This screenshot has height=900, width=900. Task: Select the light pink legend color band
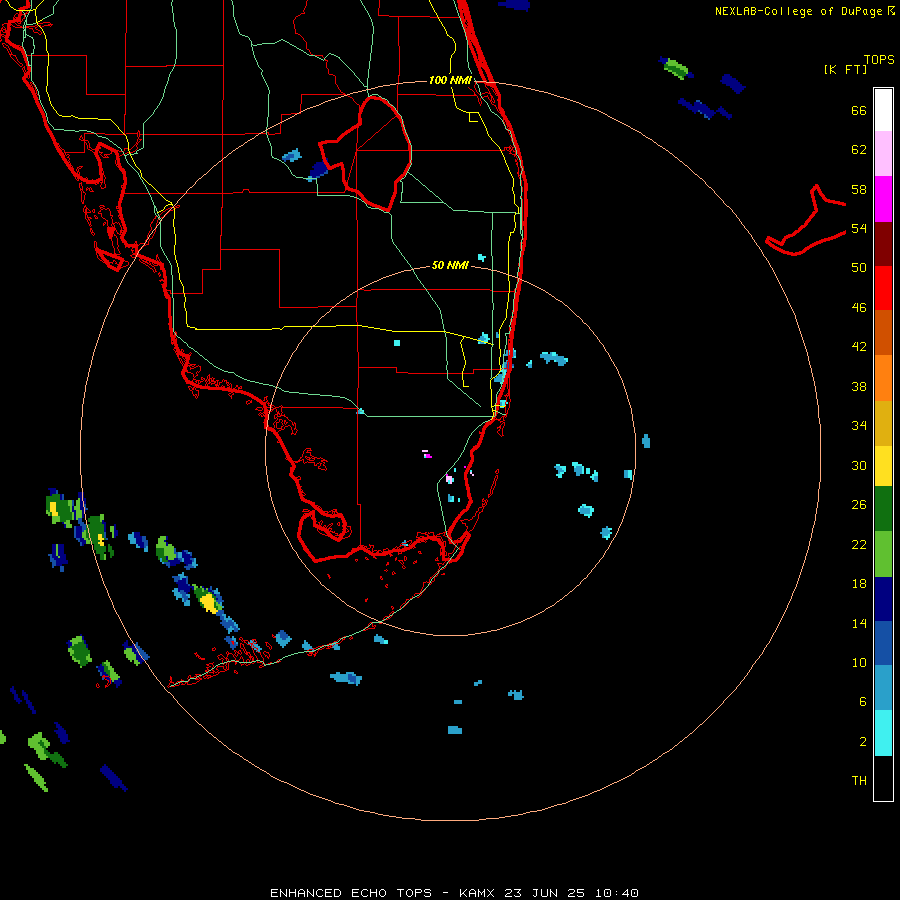click(883, 153)
